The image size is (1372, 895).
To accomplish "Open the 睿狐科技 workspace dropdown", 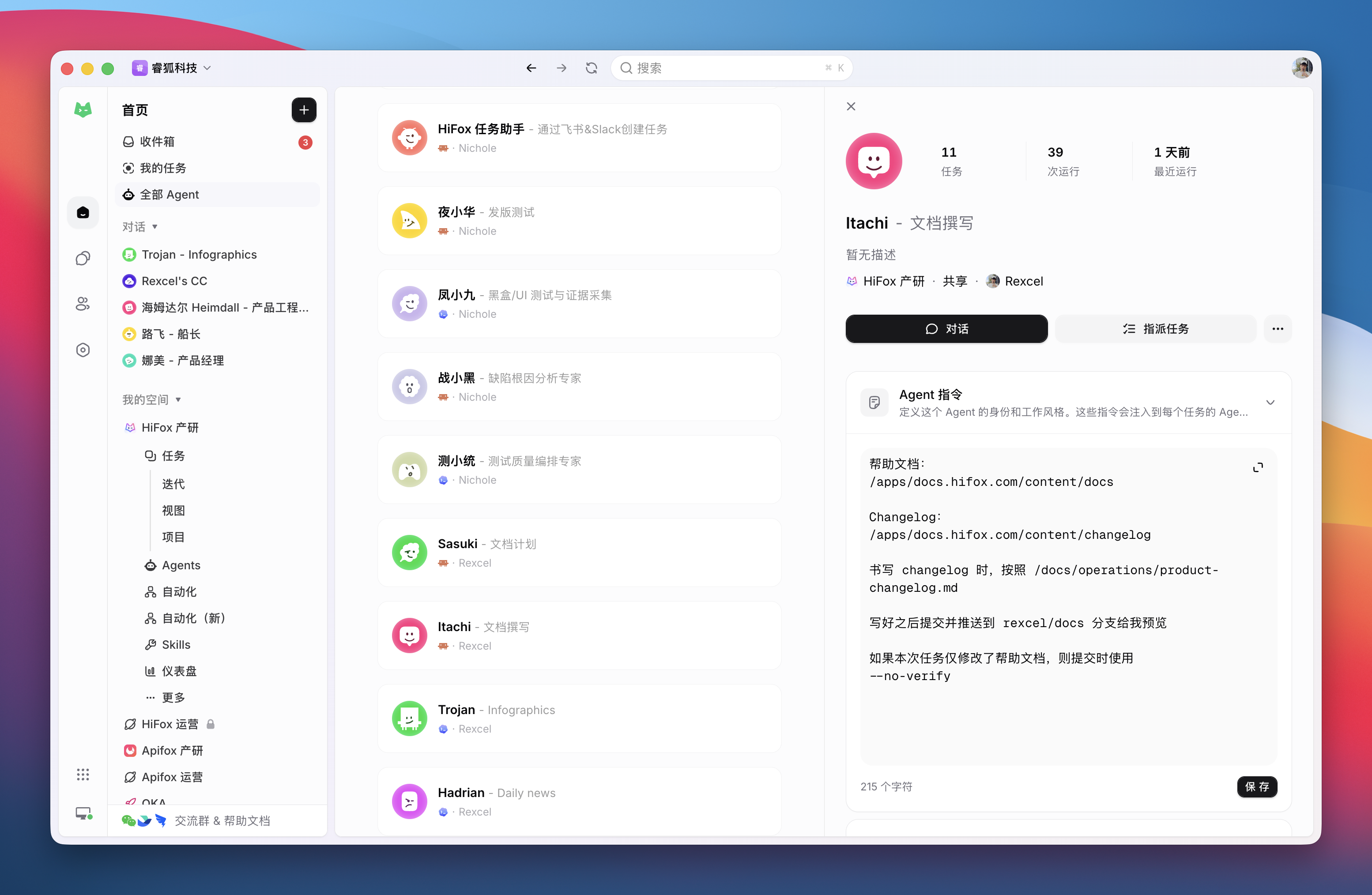I will 172,68.
